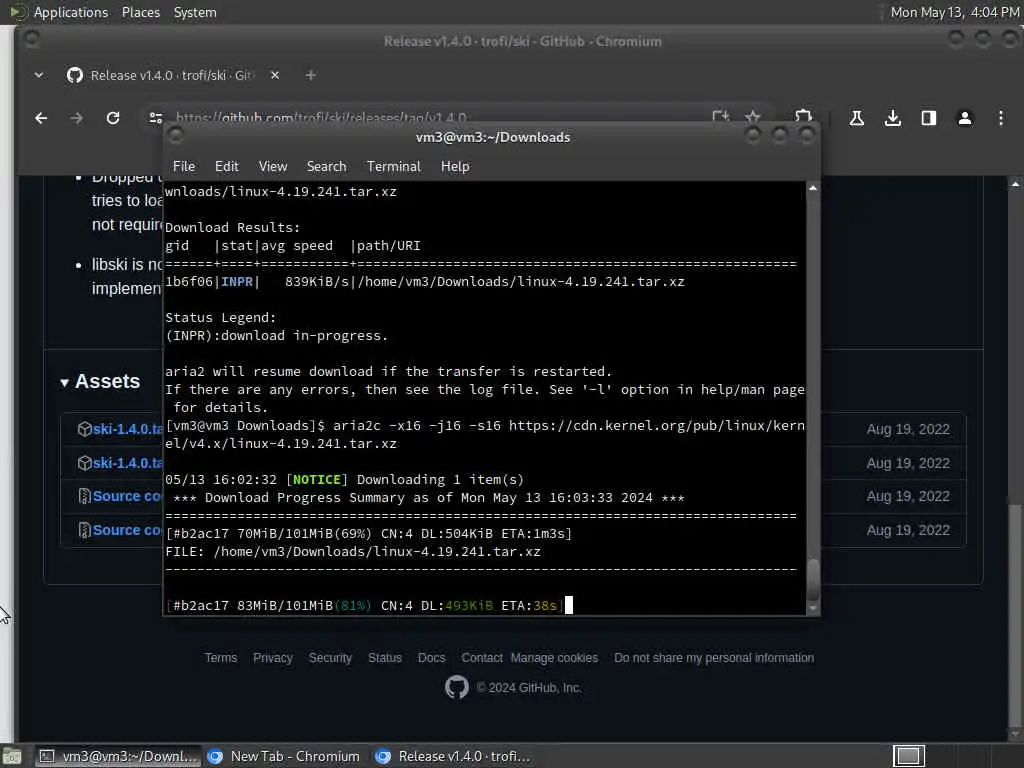This screenshot has height=768, width=1024.
Task: Click the terminal scrollbar up arrow
Action: click(x=813, y=188)
